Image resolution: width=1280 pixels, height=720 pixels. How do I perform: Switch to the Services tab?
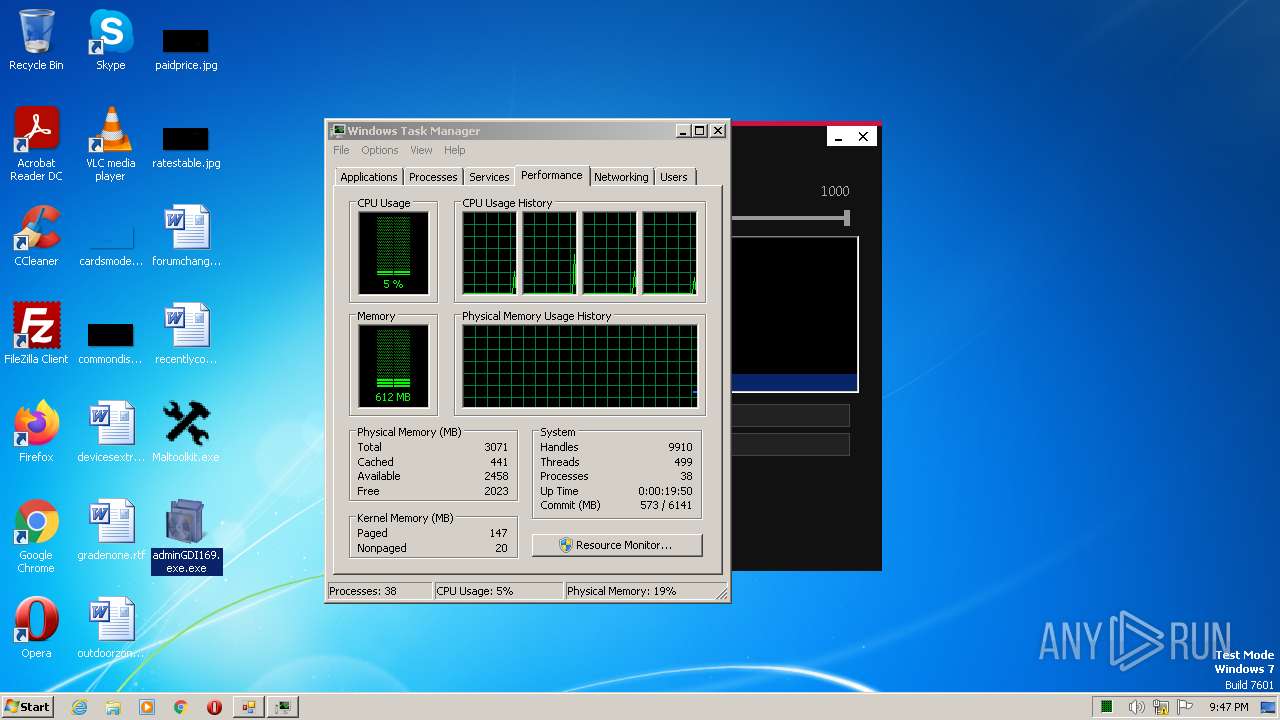pyautogui.click(x=489, y=177)
